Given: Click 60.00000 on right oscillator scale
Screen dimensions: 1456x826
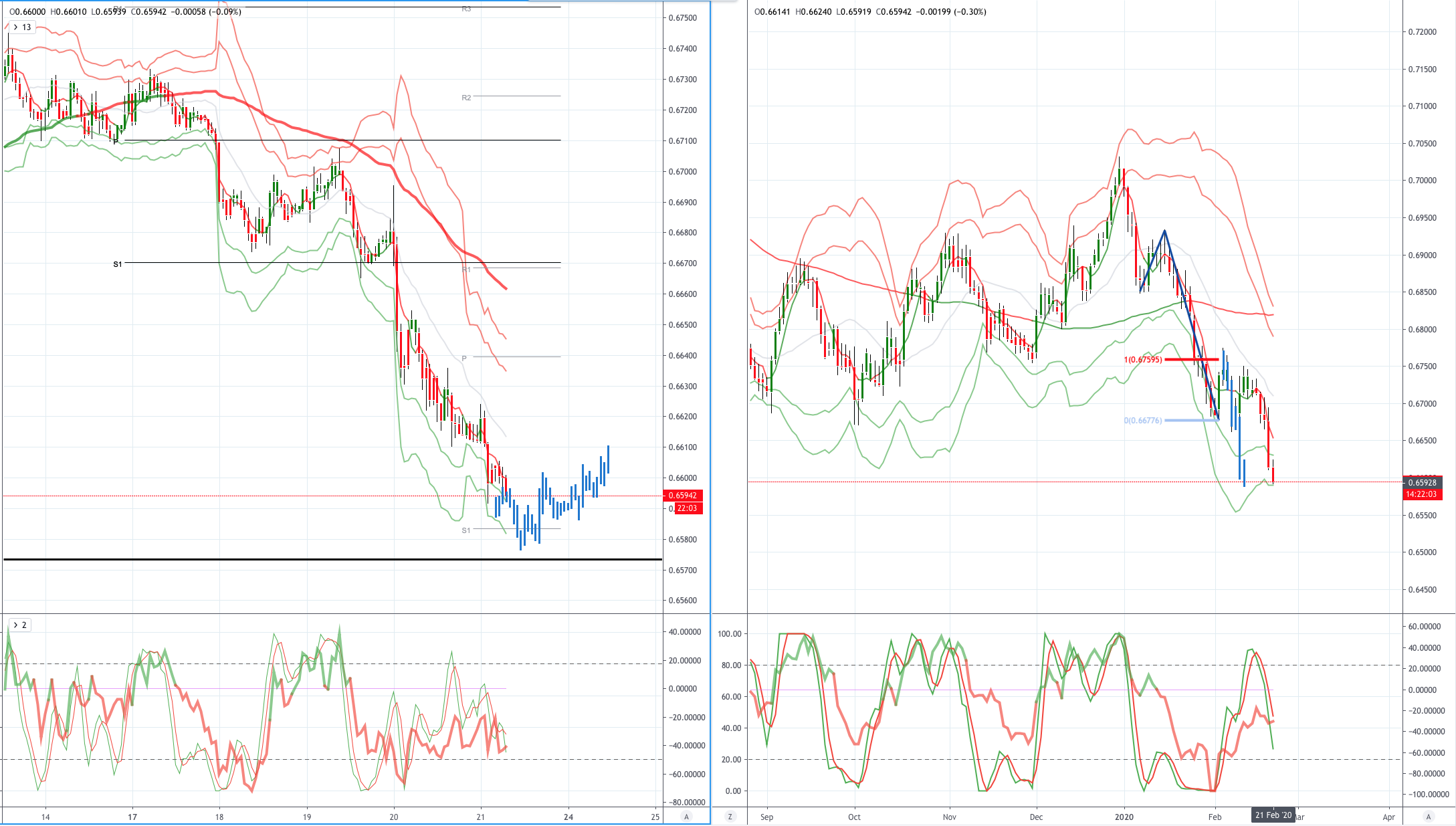Looking at the screenshot, I should pos(1425,627).
